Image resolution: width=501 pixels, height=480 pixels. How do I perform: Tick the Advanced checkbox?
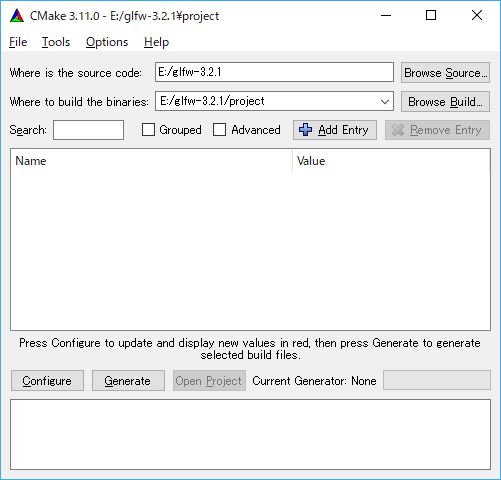pos(219,130)
